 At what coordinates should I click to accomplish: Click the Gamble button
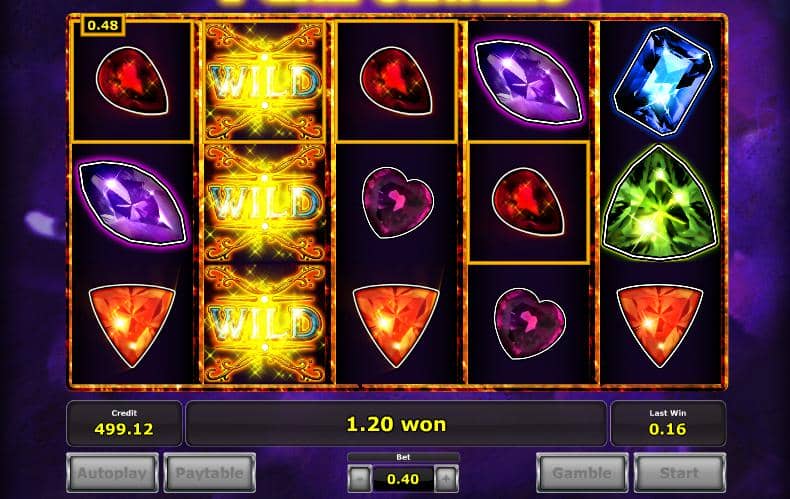point(582,473)
